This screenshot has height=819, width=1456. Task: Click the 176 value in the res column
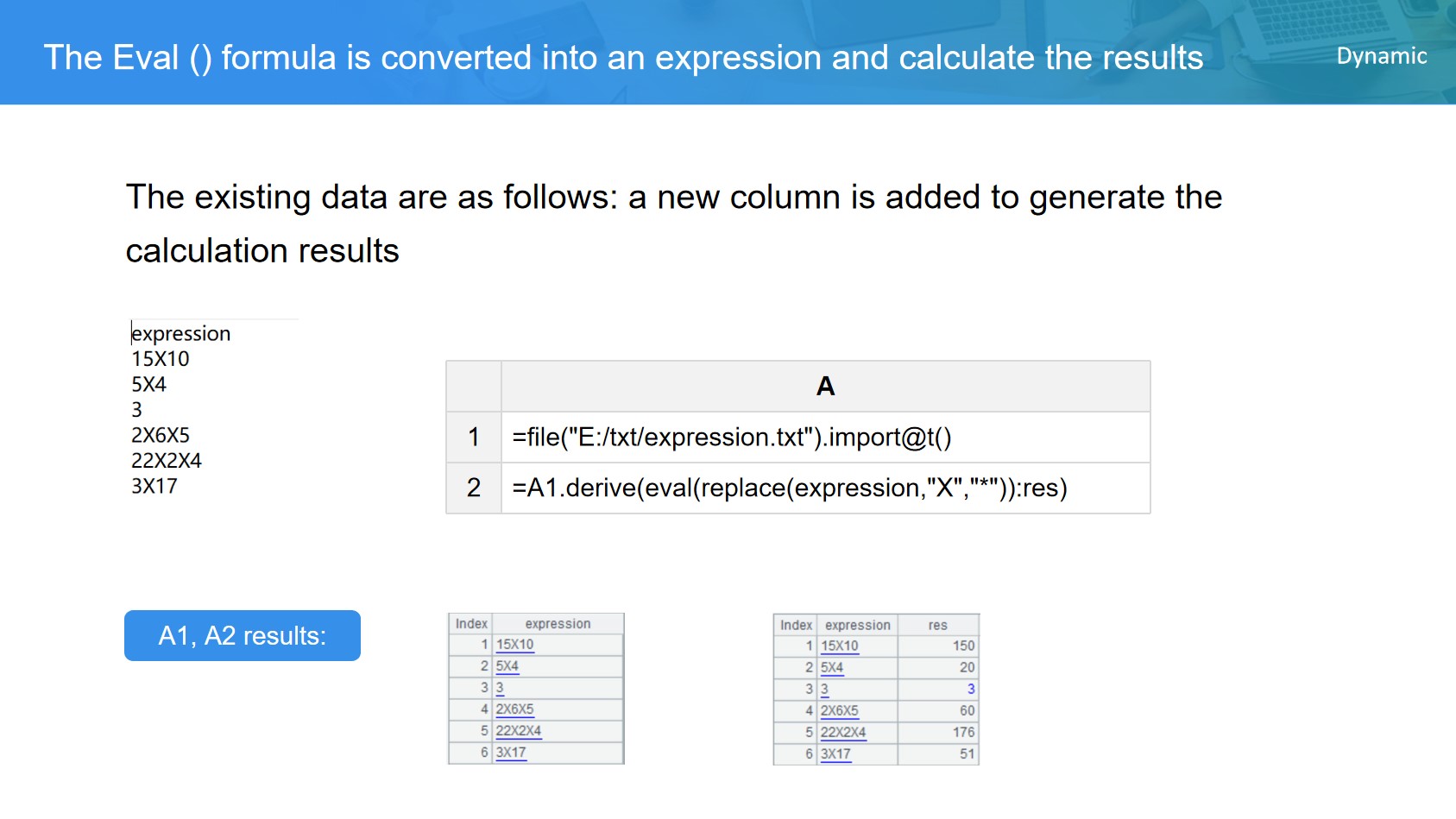[x=963, y=733]
